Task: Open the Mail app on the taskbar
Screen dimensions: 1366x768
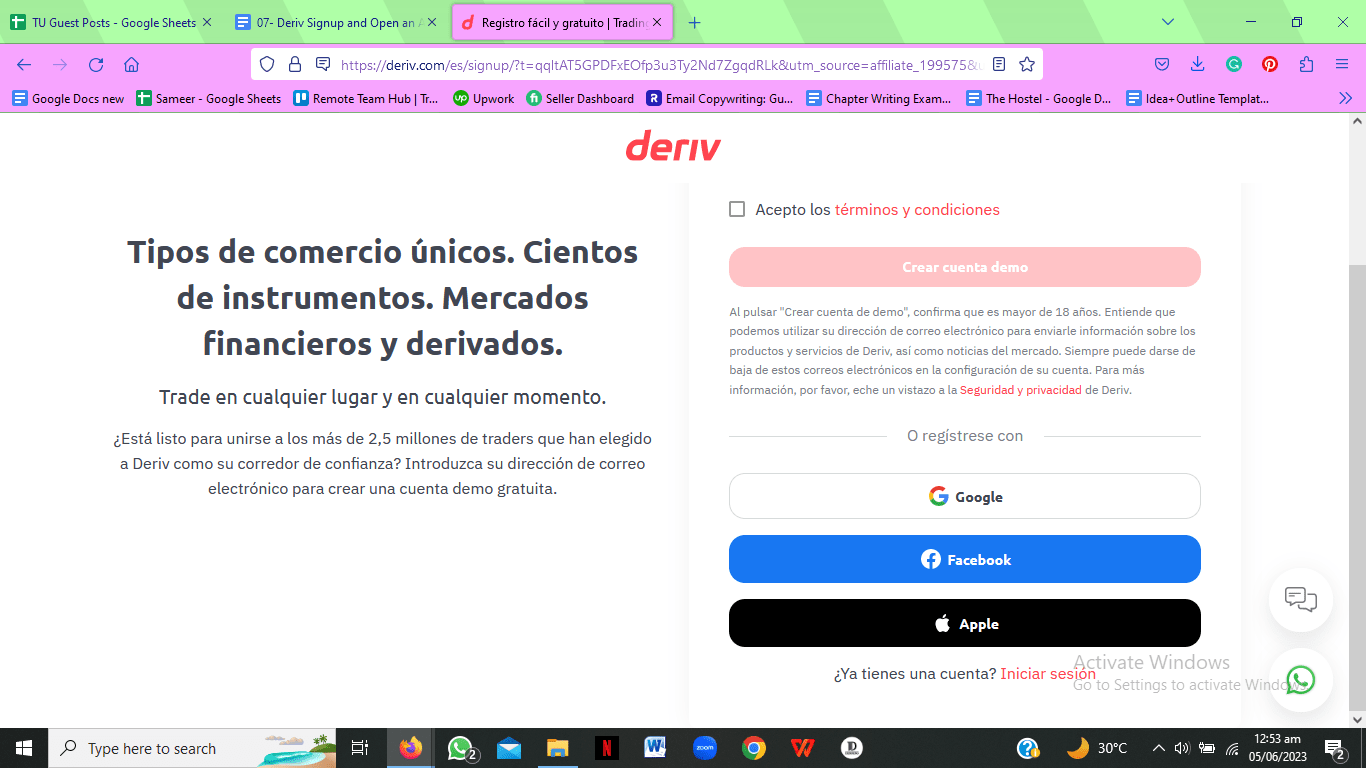Action: click(509, 748)
